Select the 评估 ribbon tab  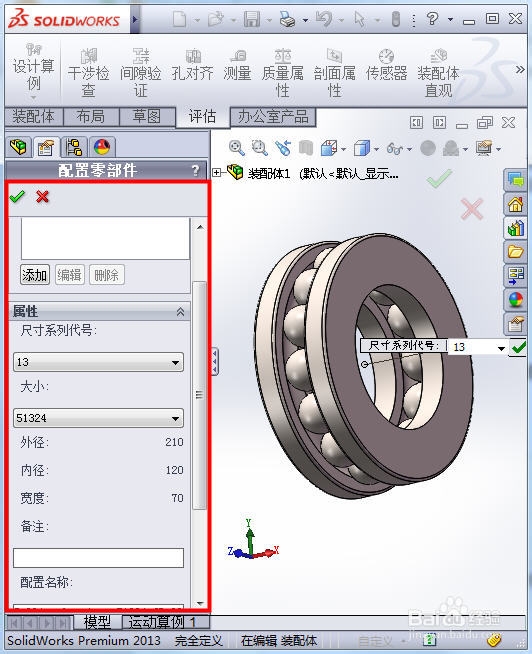pyautogui.click(x=202, y=117)
